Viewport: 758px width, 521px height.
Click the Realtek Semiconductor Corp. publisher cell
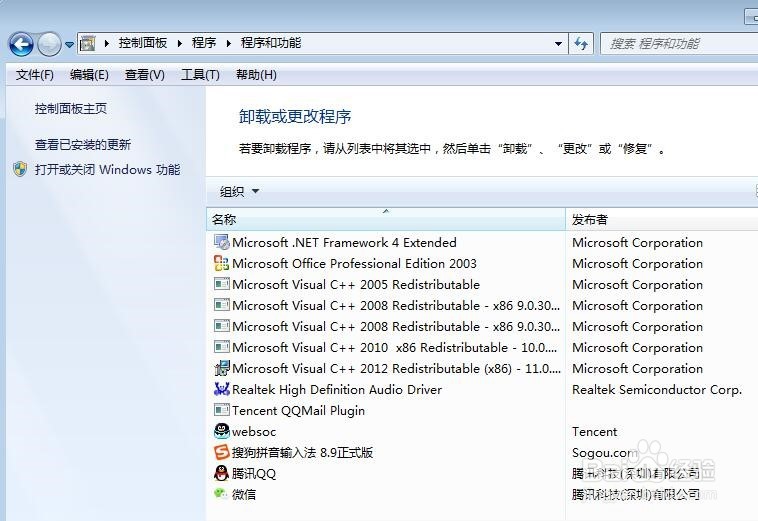click(x=656, y=389)
